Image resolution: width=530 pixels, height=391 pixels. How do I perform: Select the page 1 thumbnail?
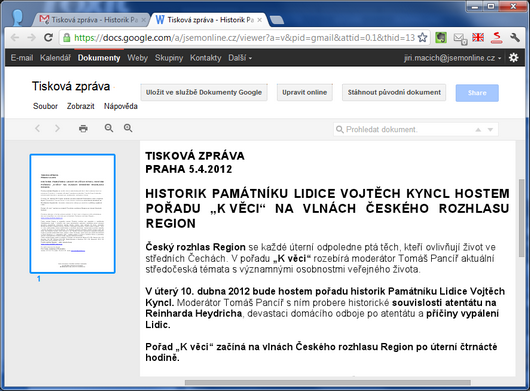[x=72, y=214]
